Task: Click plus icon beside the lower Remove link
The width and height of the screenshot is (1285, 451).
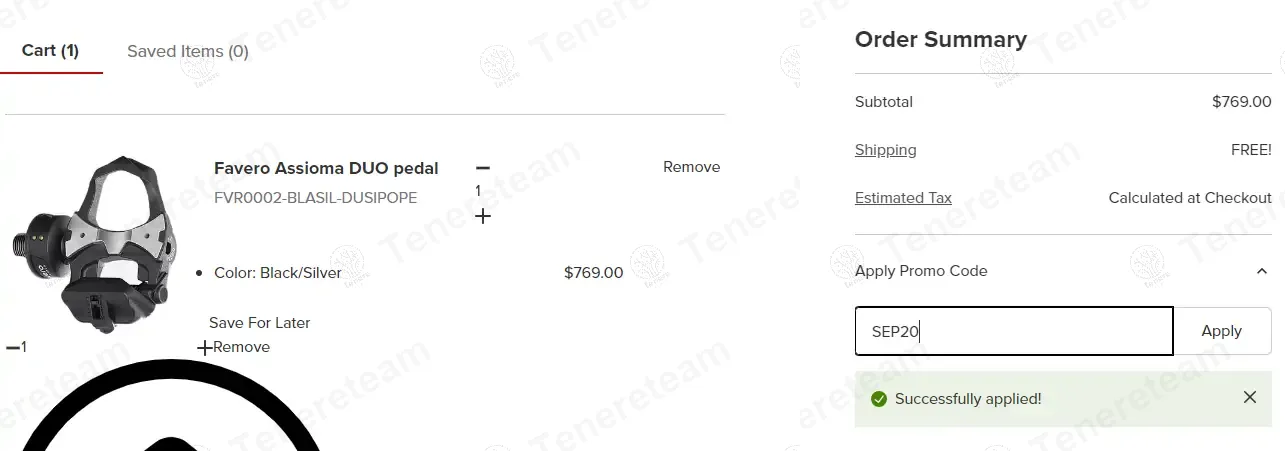Action: 204,348
